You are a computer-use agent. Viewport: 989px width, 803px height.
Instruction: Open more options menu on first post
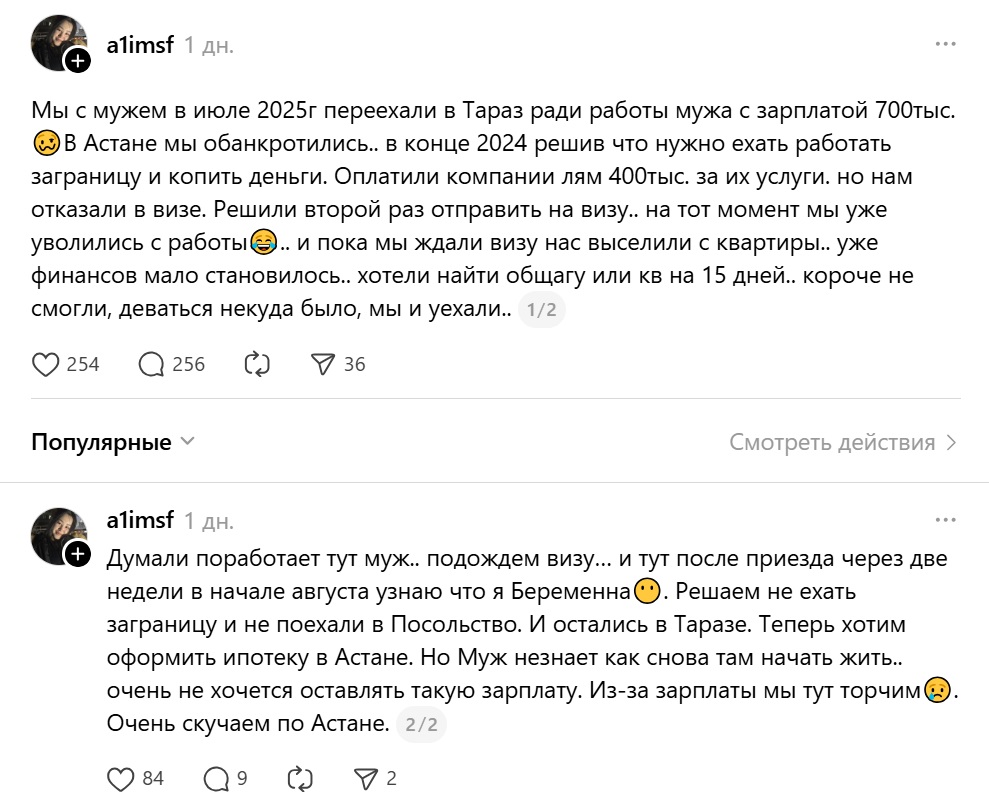click(945, 45)
